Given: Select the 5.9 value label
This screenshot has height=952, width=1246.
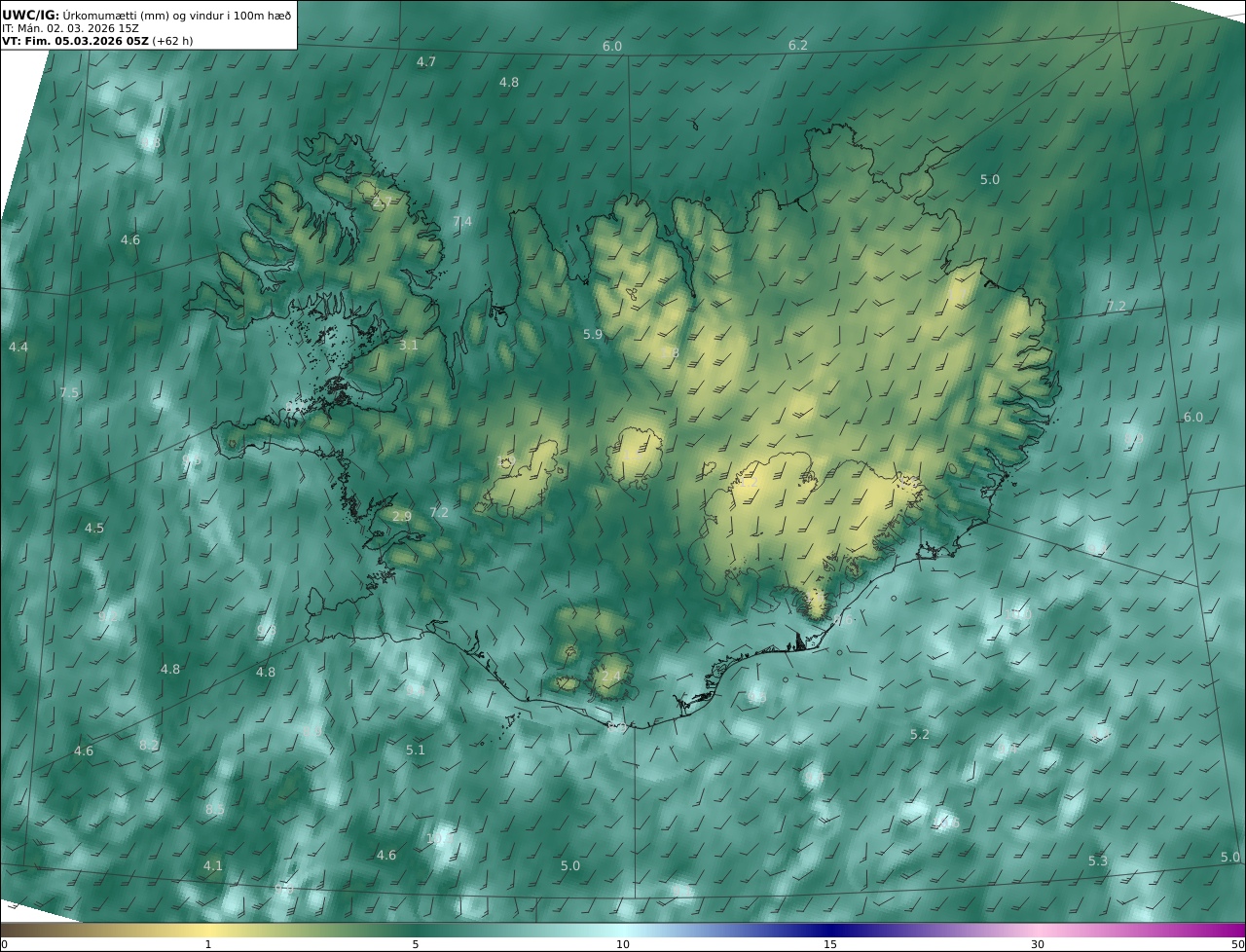Looking at the screenshot, I should [x=593, y=335].
